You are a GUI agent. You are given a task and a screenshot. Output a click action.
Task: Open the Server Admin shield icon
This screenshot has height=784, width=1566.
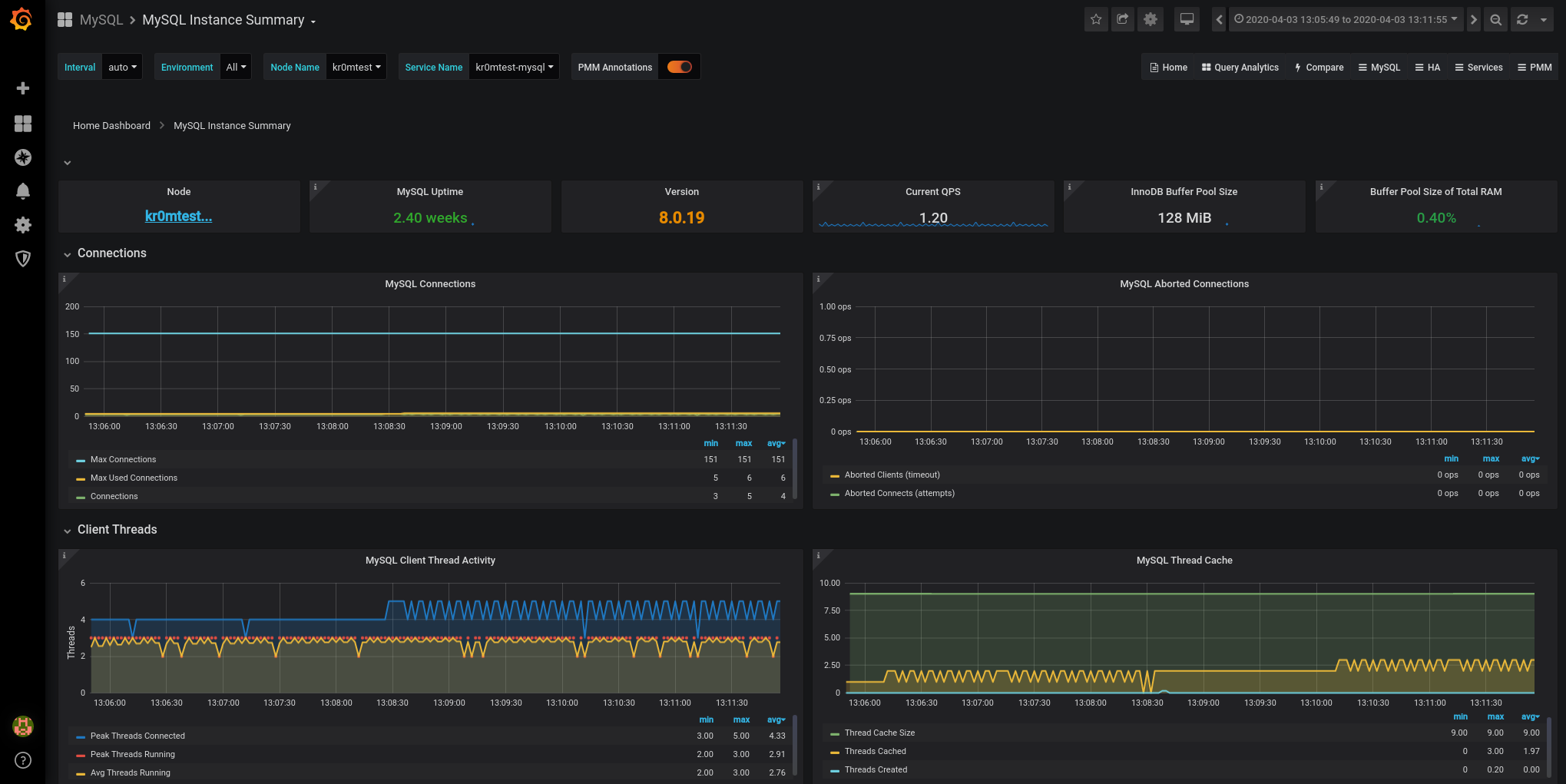23,259
